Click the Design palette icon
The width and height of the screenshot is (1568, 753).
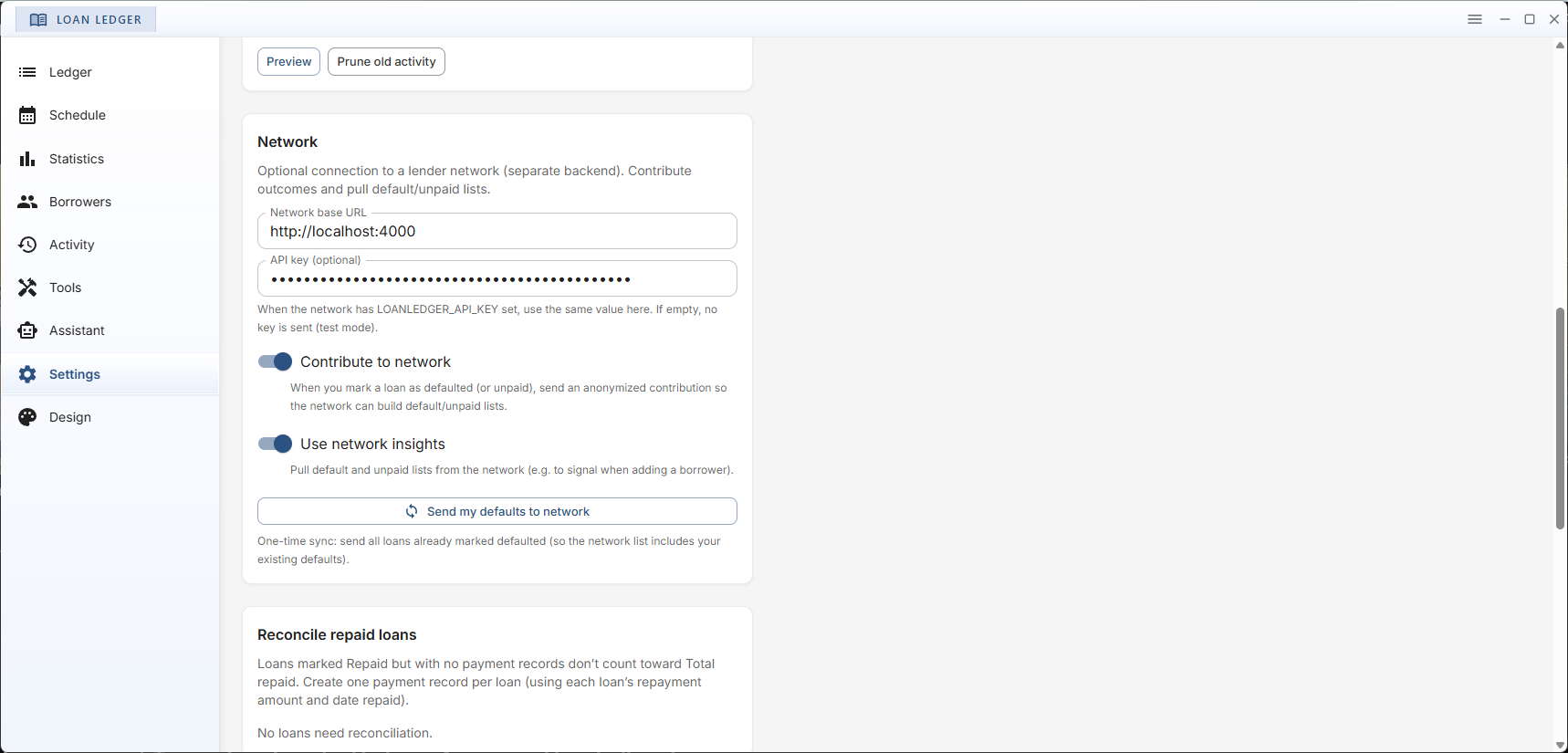27,417
